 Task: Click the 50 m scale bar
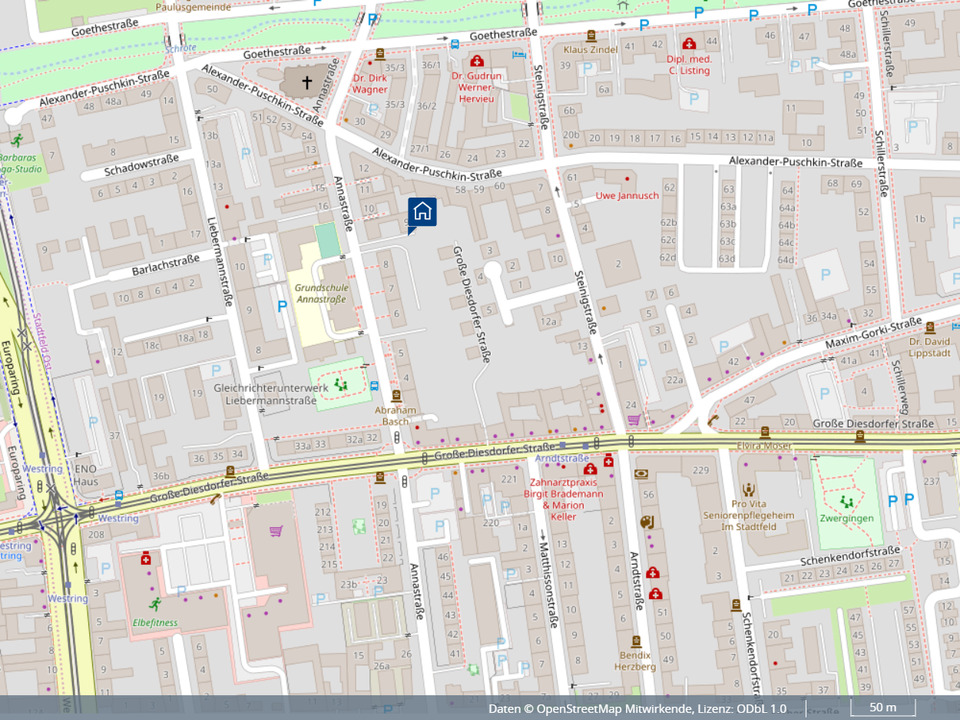click(880, 708)
